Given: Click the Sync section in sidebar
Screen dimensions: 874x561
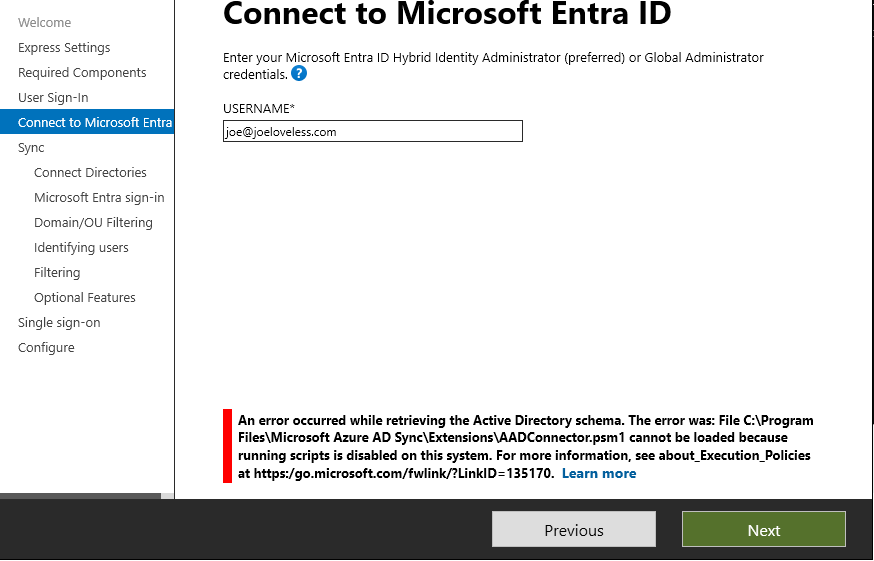Looking at the screenshot, I should 31,147.
